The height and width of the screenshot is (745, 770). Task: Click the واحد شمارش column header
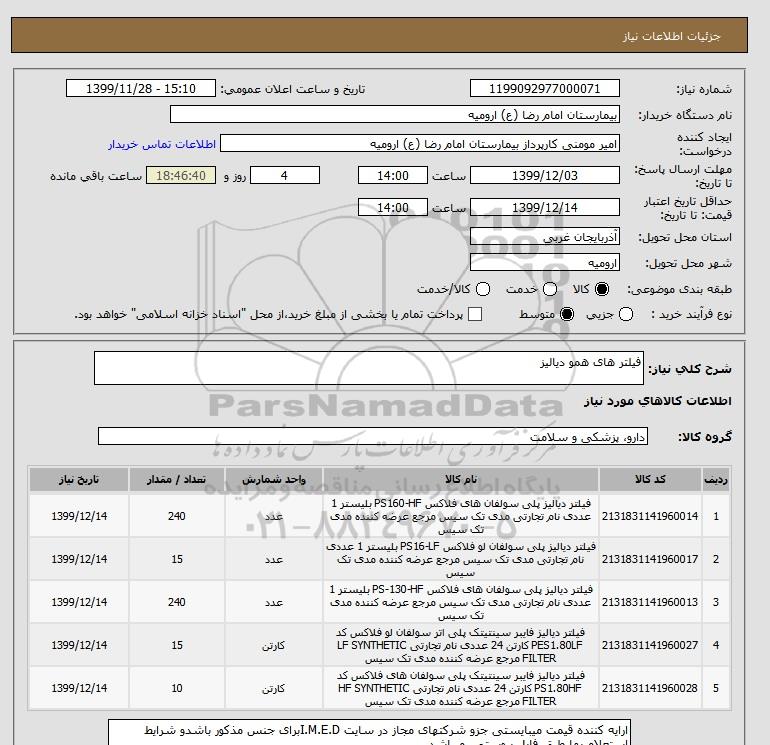click(274, 479)
